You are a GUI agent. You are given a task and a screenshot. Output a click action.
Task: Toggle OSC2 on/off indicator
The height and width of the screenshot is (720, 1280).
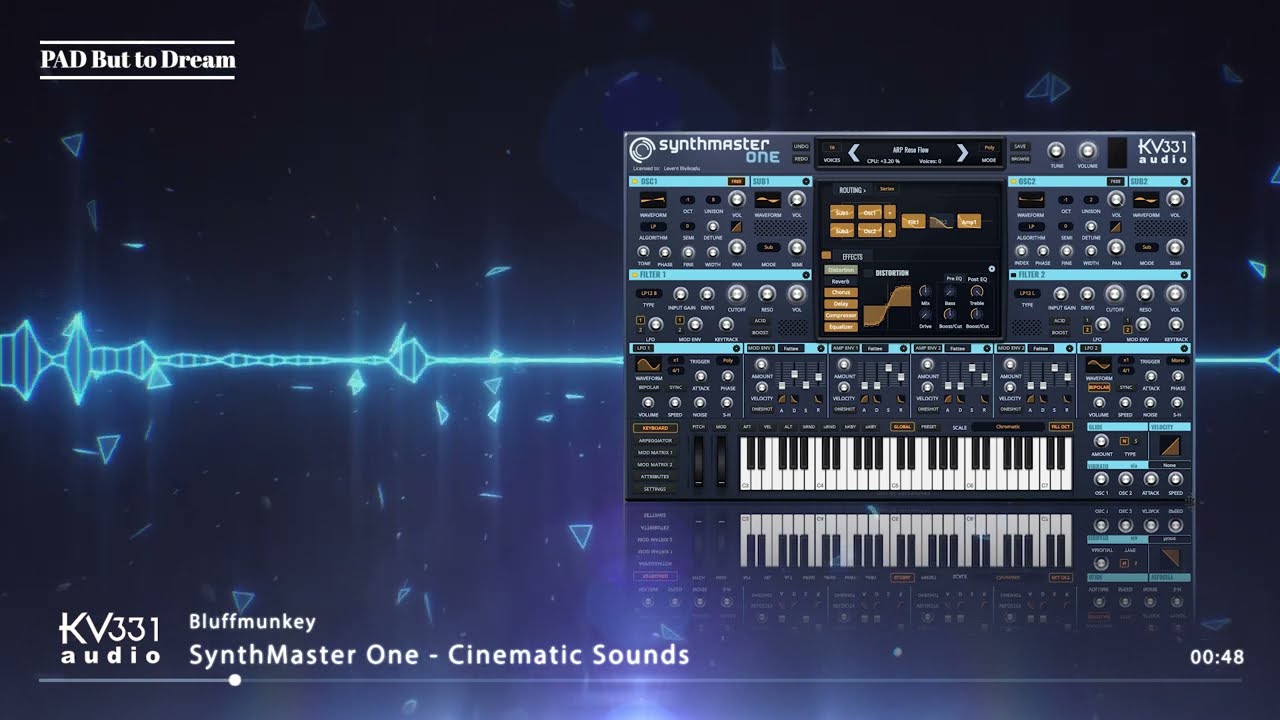(x=1013, y=181)
